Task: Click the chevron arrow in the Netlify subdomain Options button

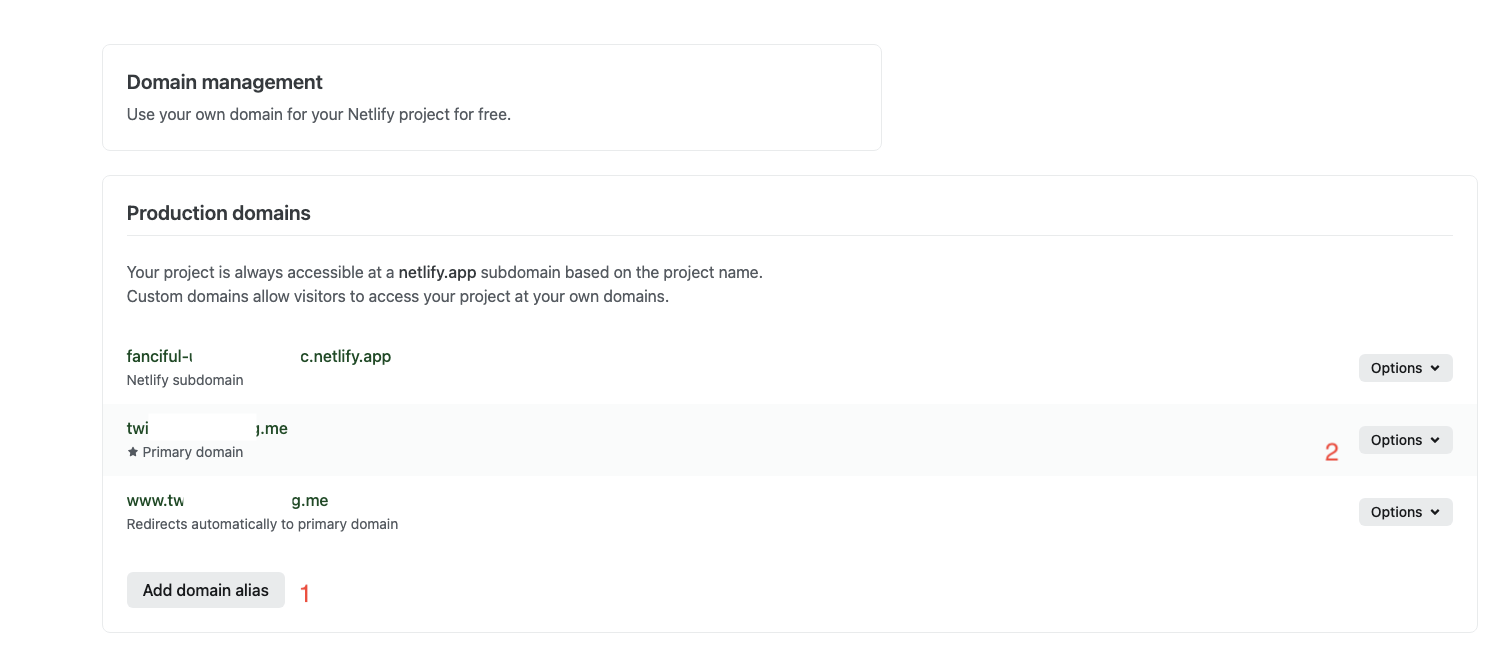Action: point(1435,368)
